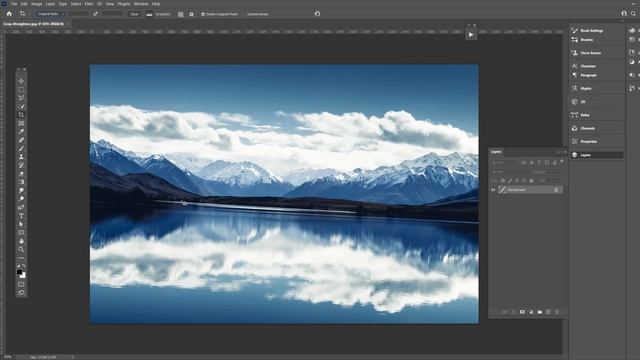
Task: Click the background color swatch
Action: pyautogui.click(x=24, y=276)
